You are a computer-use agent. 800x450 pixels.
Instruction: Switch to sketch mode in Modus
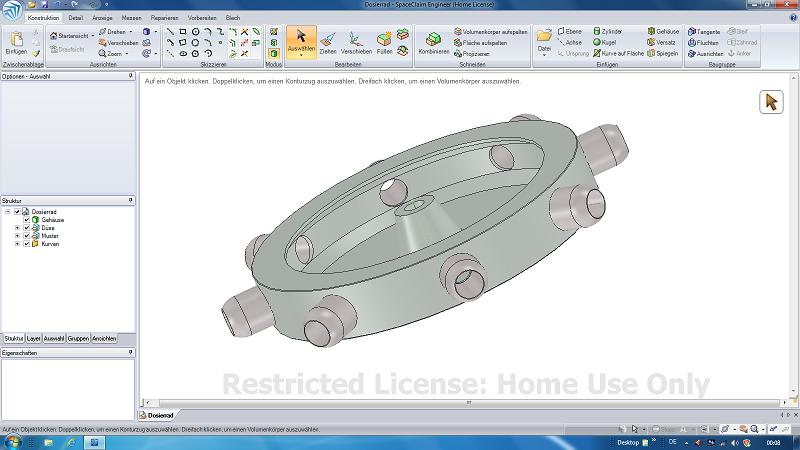coord(274,32)
